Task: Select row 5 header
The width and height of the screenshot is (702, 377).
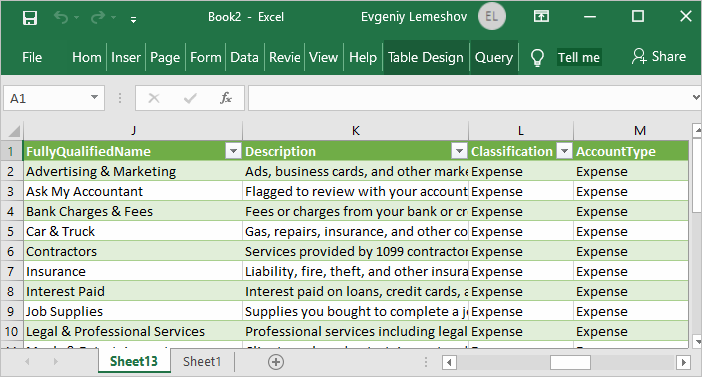Action: [11, 231]
